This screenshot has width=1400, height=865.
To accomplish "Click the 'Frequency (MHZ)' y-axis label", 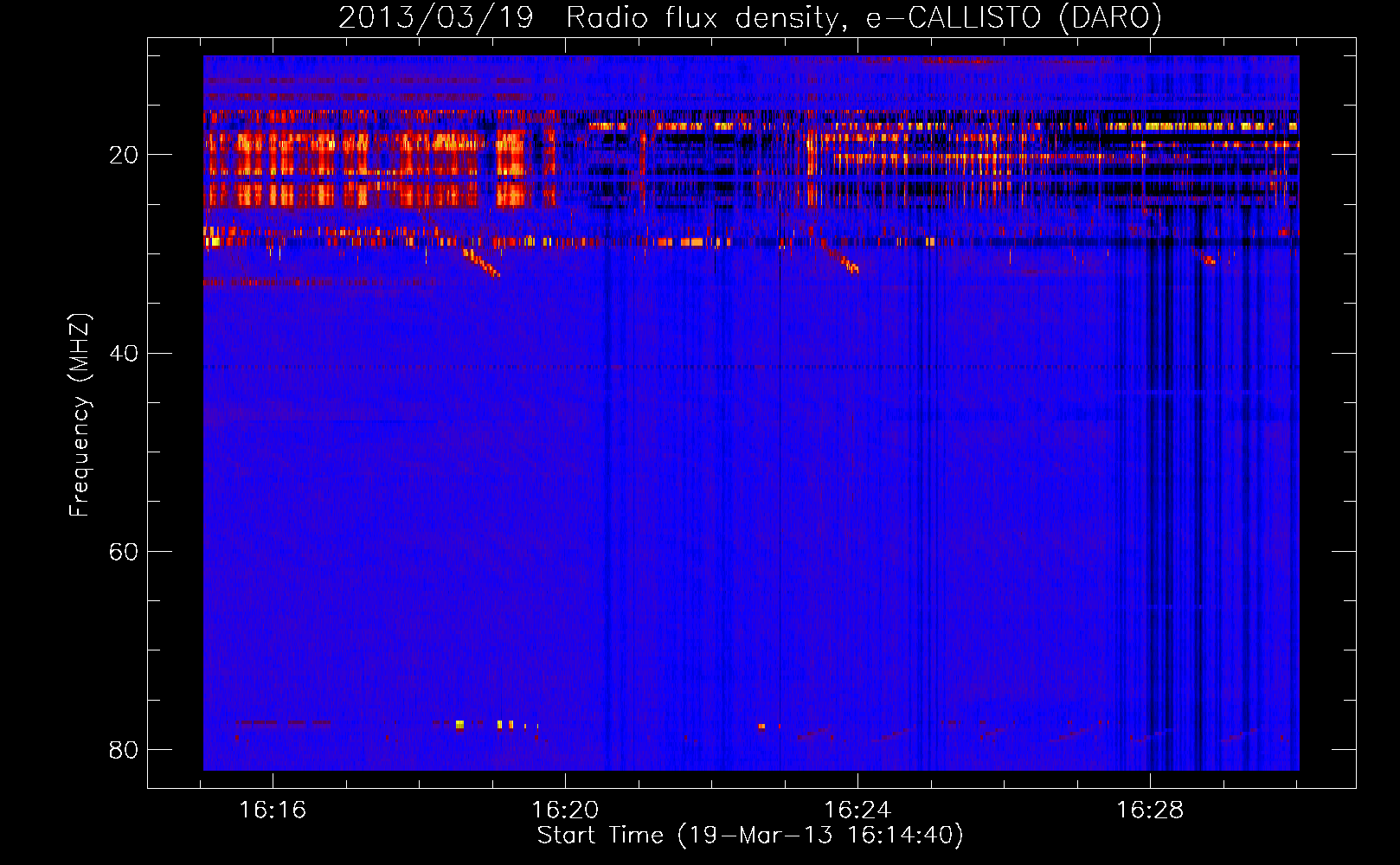I will click(x=79, y=415).
